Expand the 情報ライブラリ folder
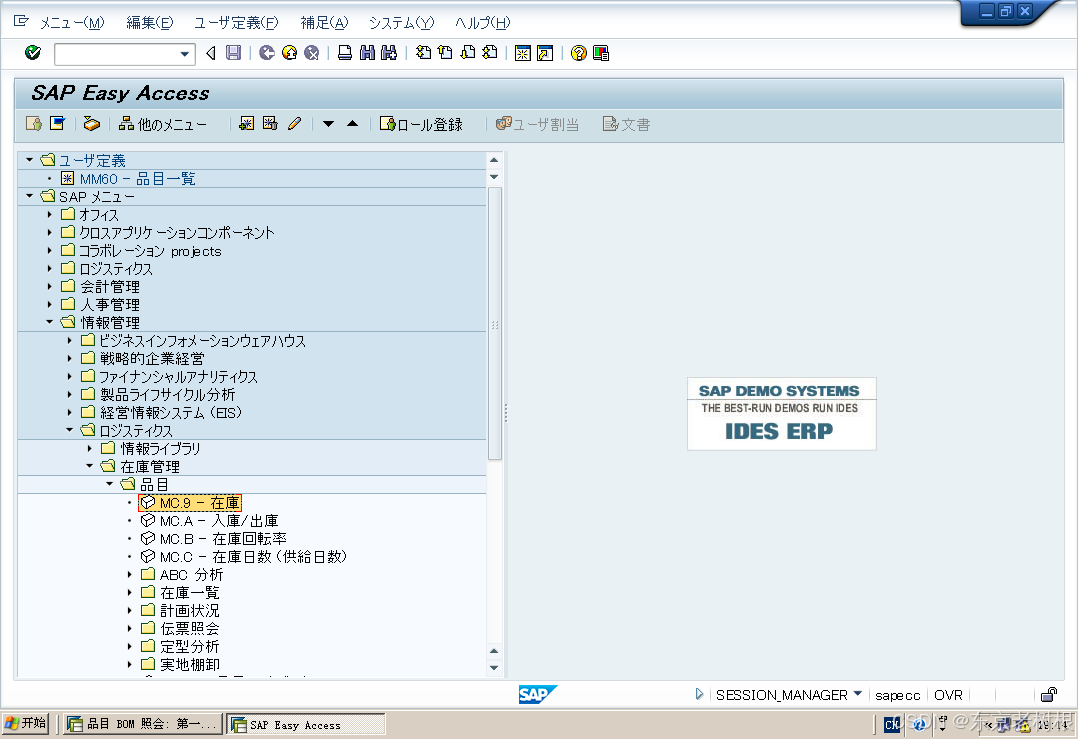 [x=89, y=448]
